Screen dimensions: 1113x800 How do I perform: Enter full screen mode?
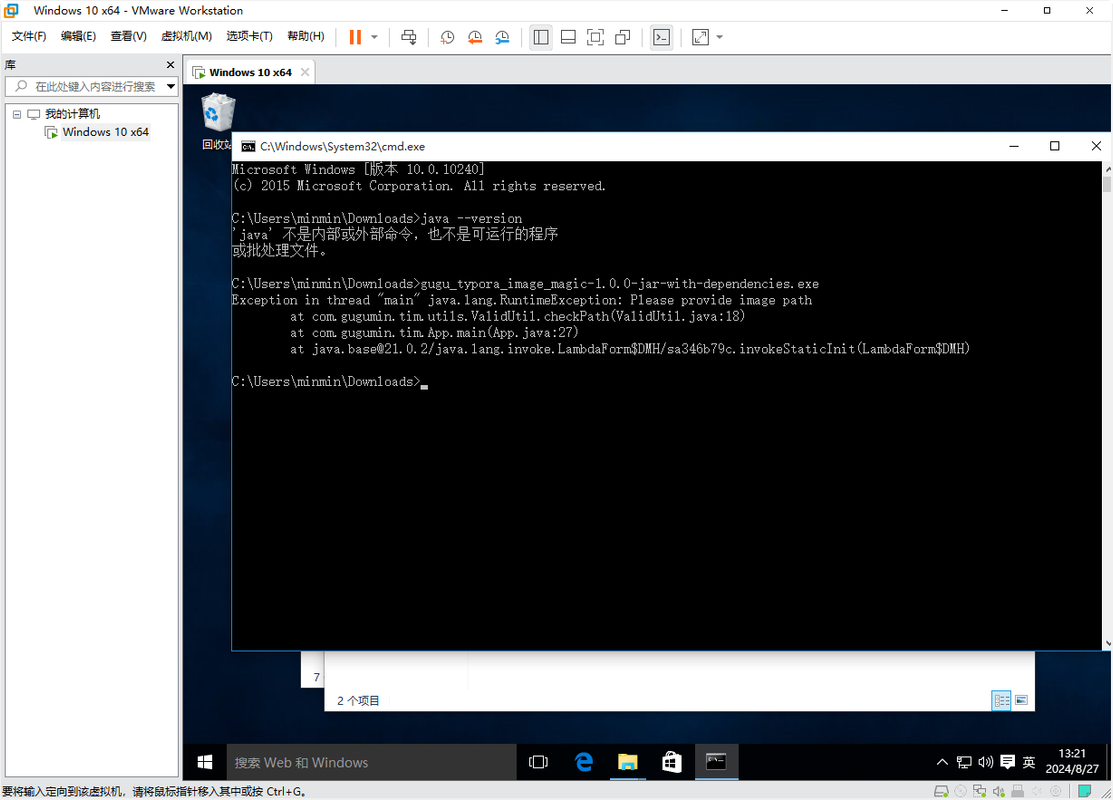(x=596, y=37)
